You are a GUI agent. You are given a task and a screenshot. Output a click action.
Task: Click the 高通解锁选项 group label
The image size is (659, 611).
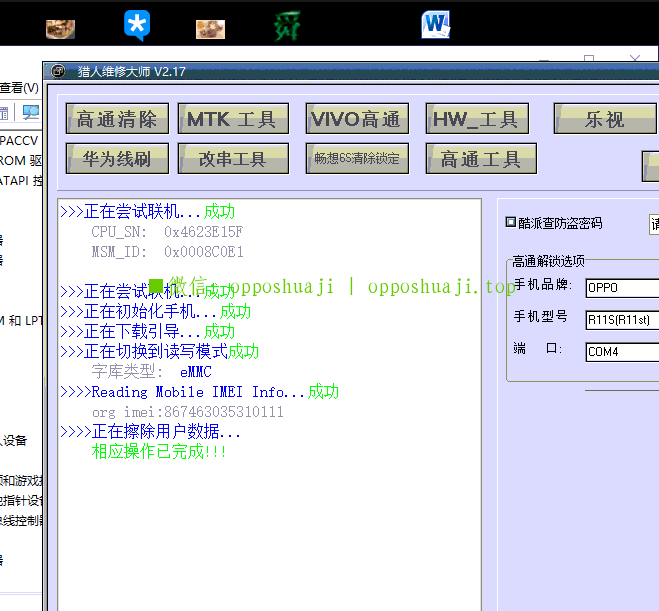[x=548, y=261]
